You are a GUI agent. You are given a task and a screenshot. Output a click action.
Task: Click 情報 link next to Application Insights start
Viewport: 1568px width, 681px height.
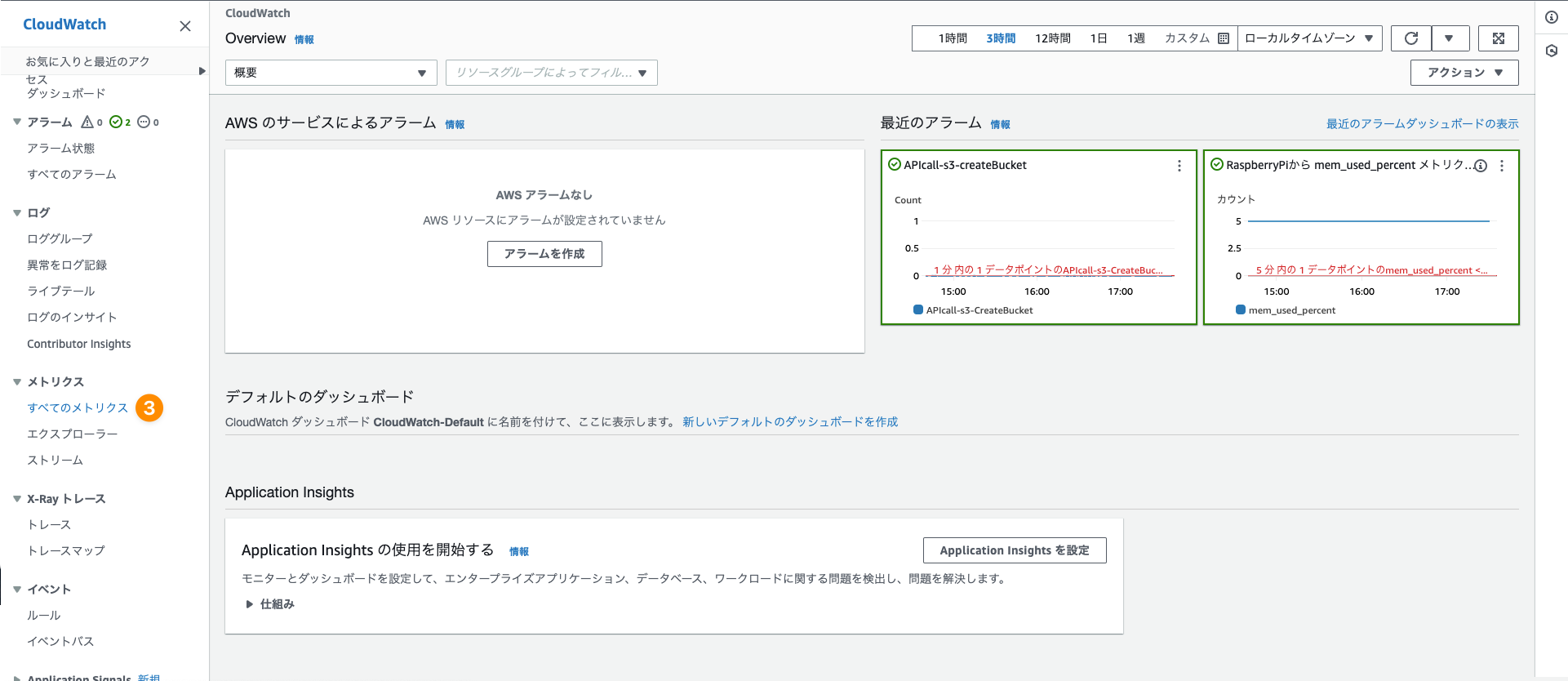[x=519, y=551]
